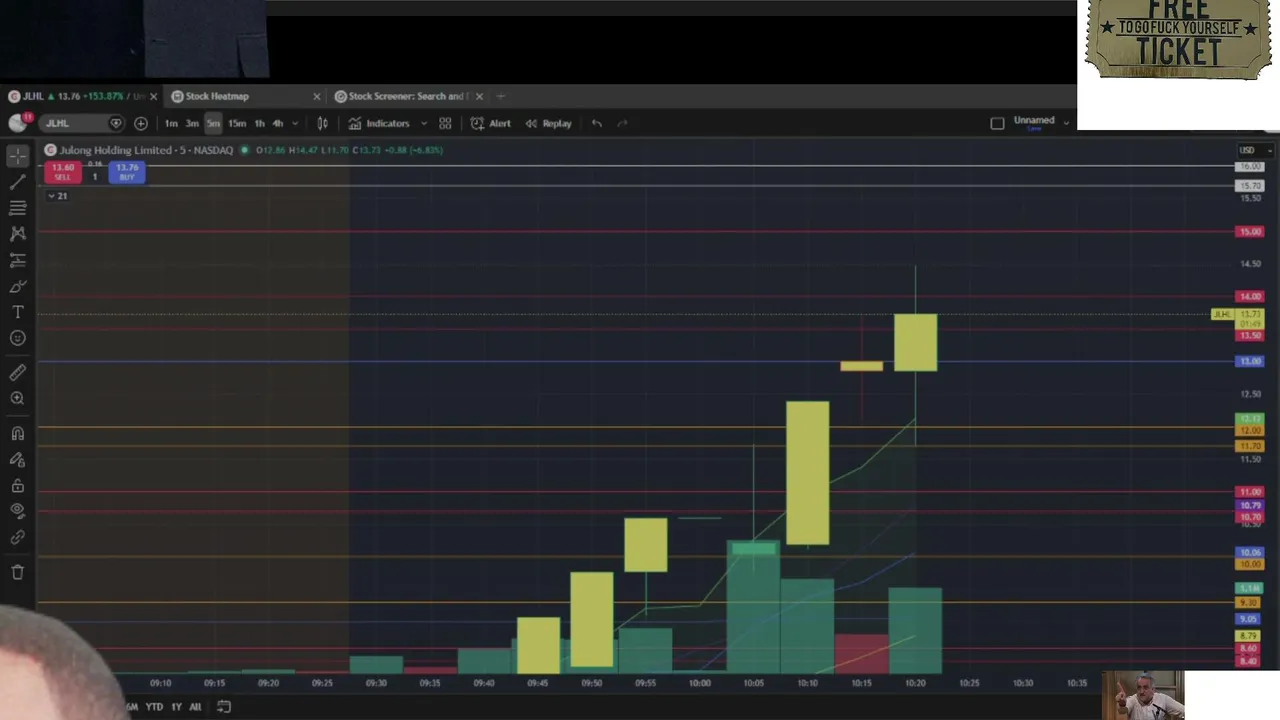Viewport: 1280px width, 720px height.
Task: Open the go to date calendar icon
Action: pos(224,707)
